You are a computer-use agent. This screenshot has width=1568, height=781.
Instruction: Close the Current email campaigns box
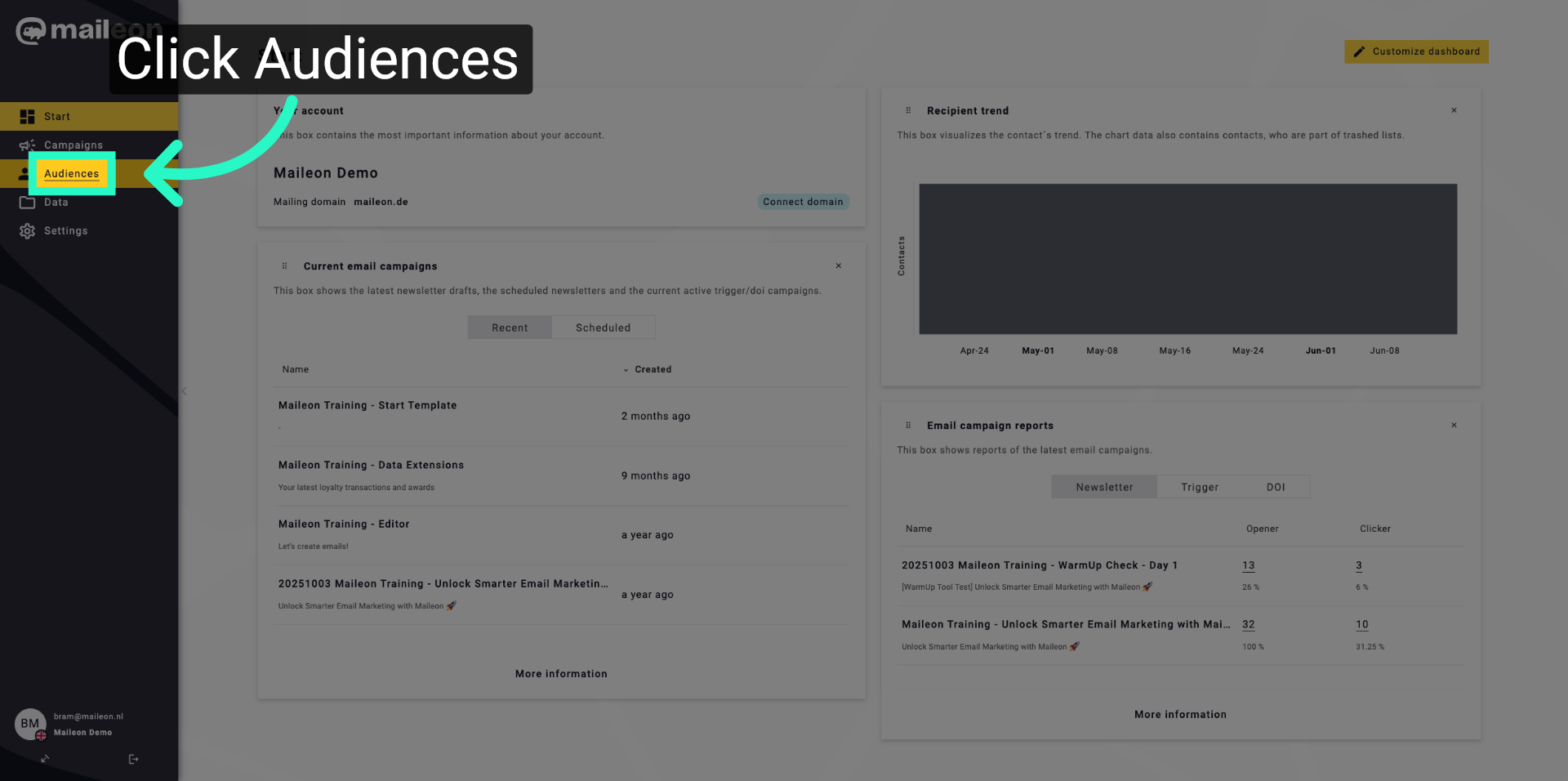(839, 266)
